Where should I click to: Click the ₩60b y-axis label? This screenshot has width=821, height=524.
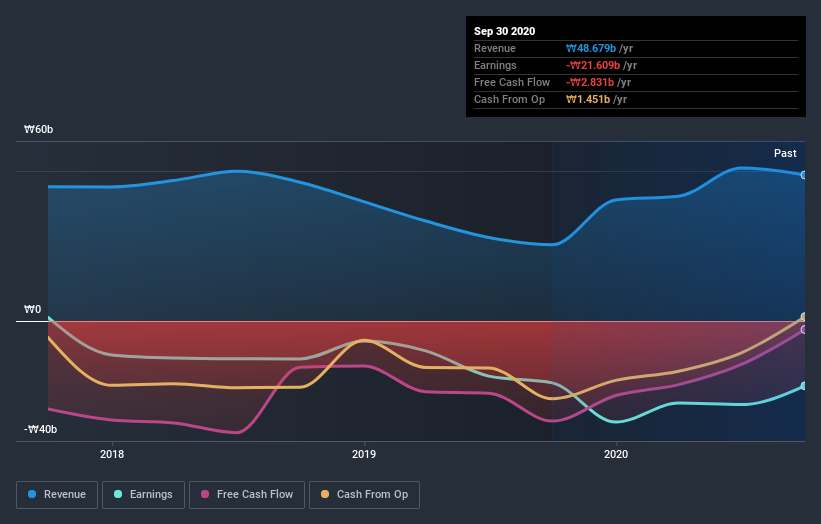click(38, 129)
